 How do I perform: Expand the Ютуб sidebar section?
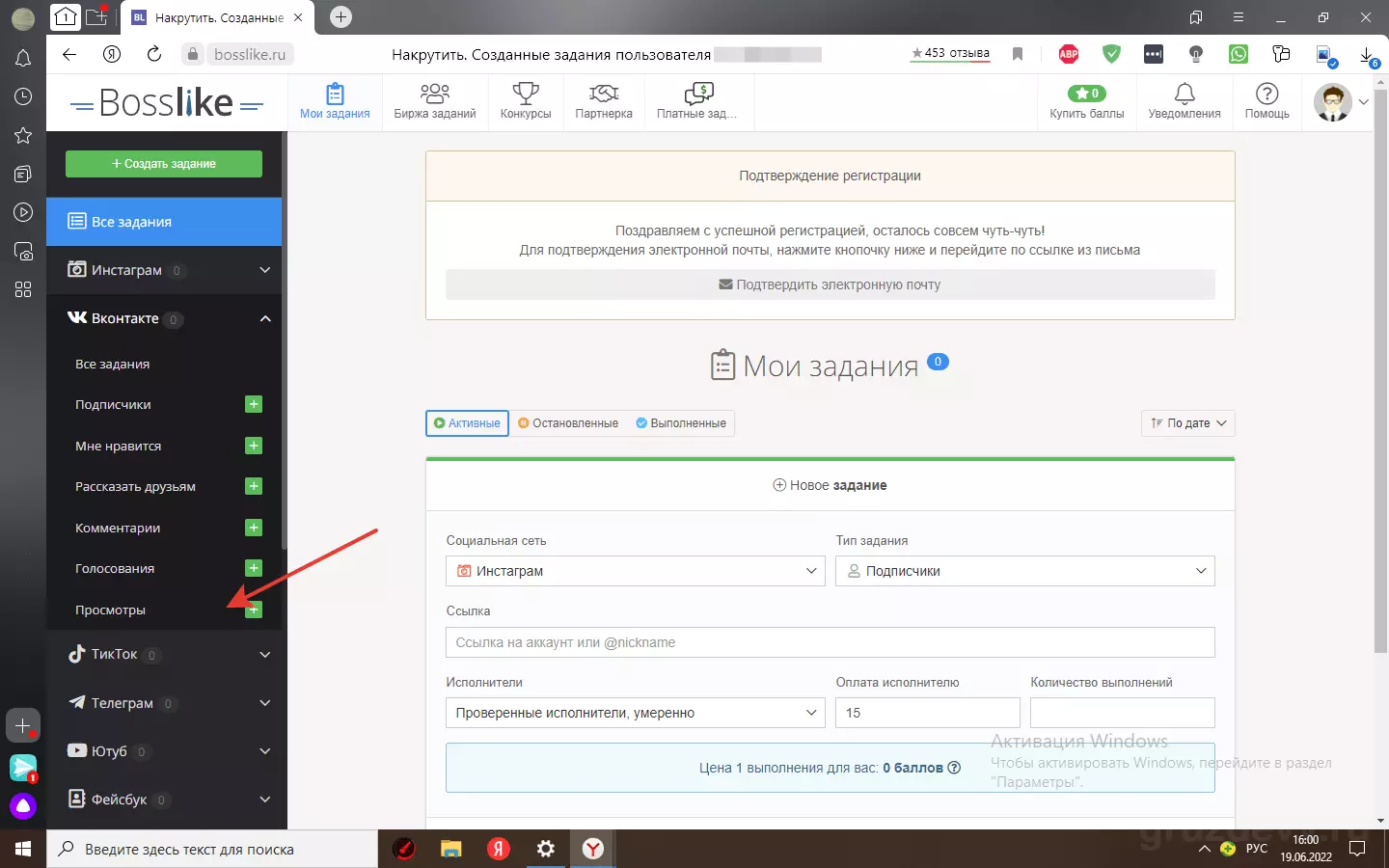(164, 751)
